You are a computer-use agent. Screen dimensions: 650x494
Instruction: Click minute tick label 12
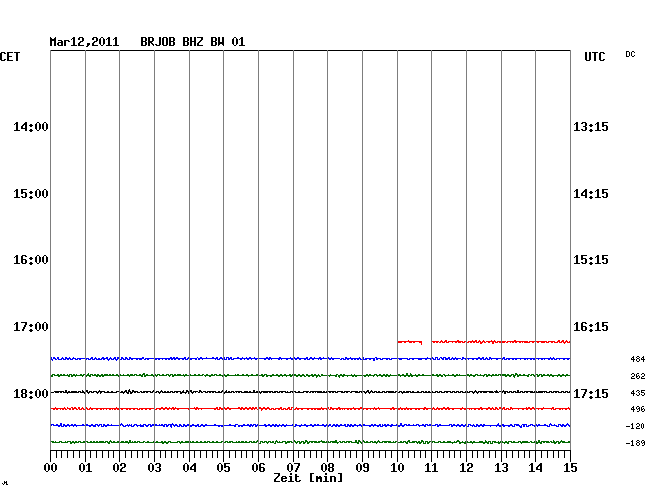466,468
